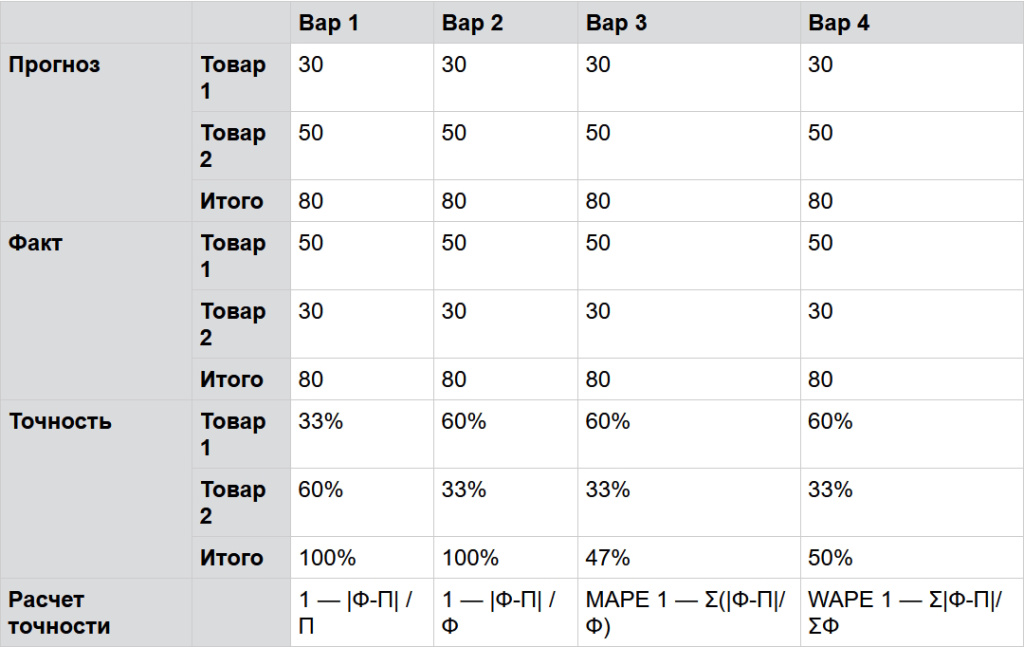Click the "Точность" row group label
This screenshot has width=1024, height=647.
[60, 421]
